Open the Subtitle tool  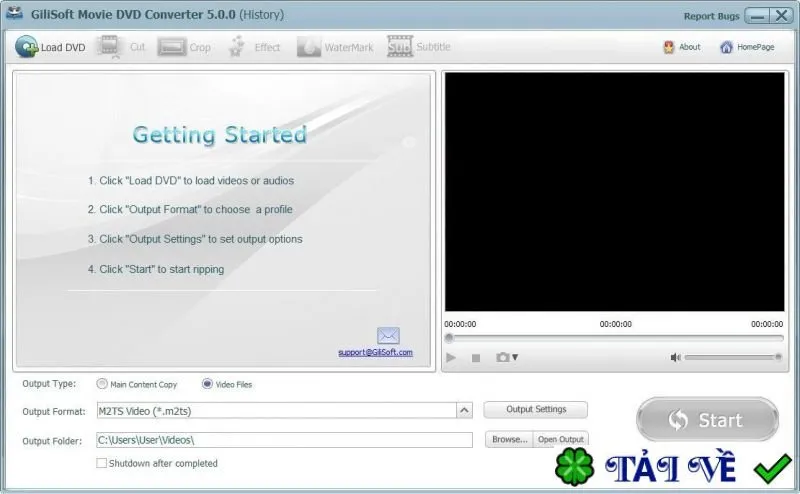pos(418,46)
